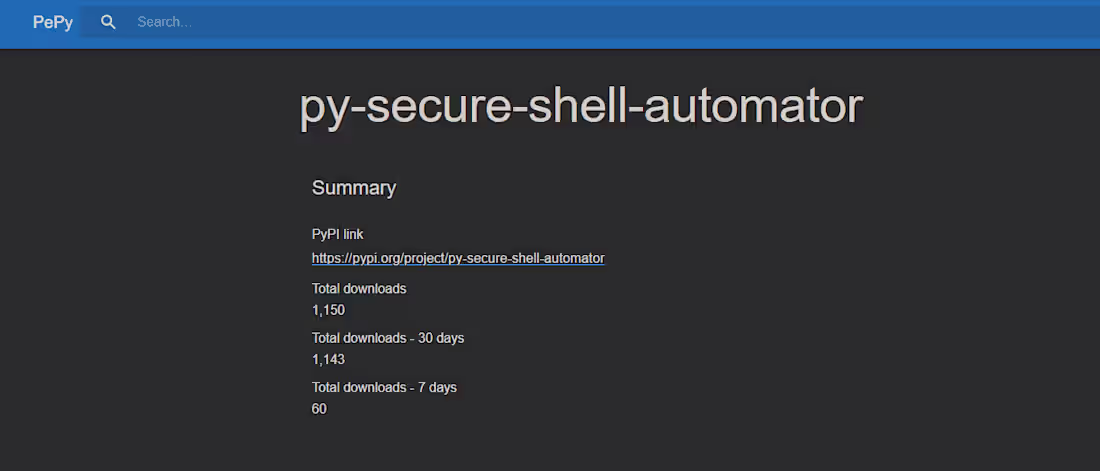The image size is (1100, 471).
Task: Click "30 days" in the downloads label
Action: pos(441,338)
